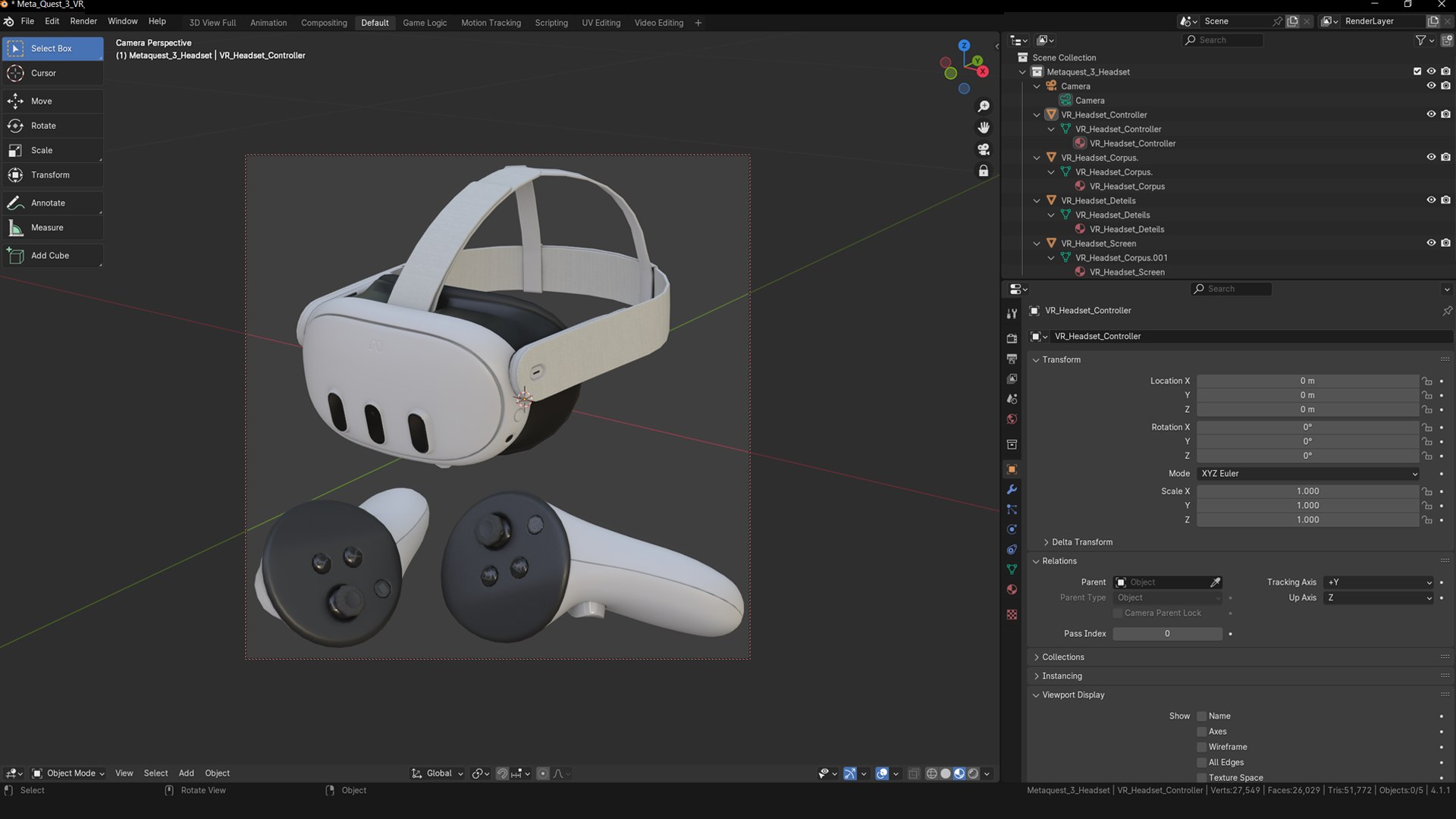Image resolution: width=1456 pixels, height=819 pixels.
Task: Toggle visibility of VR_Headset_Screen collection
Action: [x=1431, y=243]
